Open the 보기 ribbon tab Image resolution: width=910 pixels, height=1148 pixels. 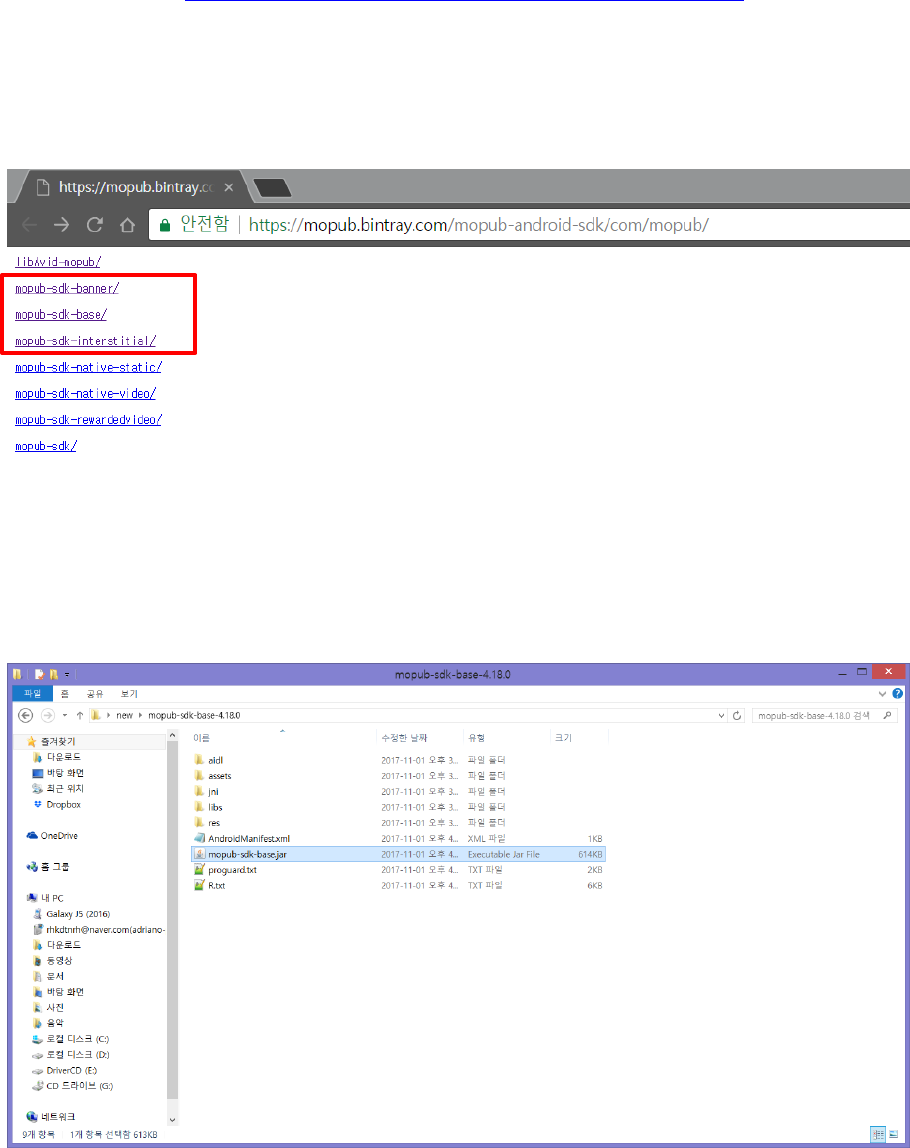click(129, 693)
